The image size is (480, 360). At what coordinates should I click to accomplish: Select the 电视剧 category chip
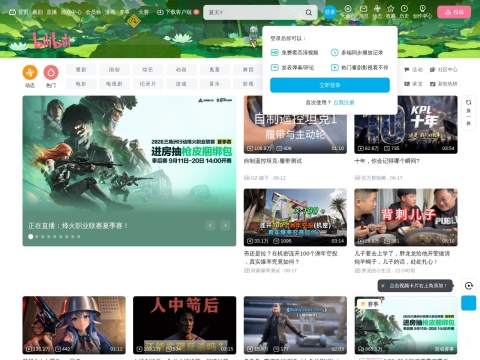114,84
